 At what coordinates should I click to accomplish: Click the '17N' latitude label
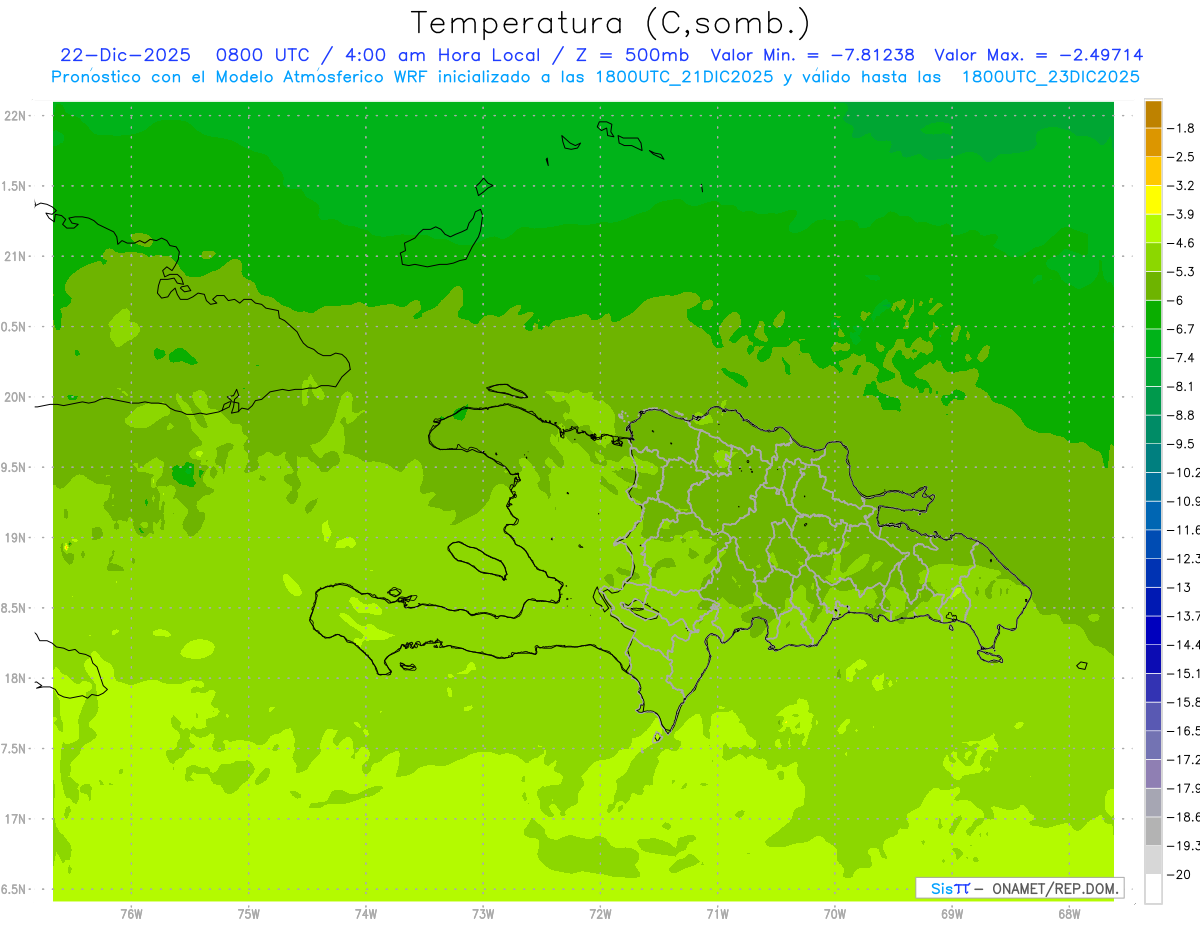(x=17, y=819)
